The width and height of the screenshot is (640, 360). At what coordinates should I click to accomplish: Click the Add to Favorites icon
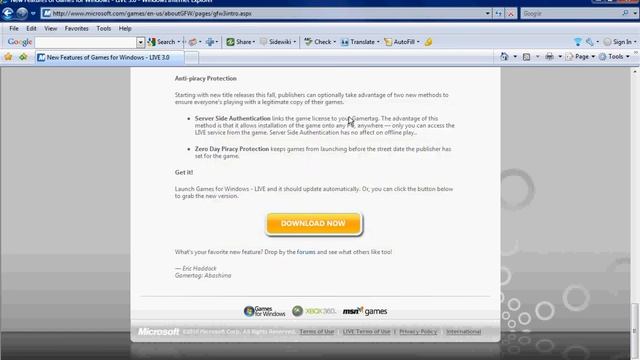coord(23,57)
